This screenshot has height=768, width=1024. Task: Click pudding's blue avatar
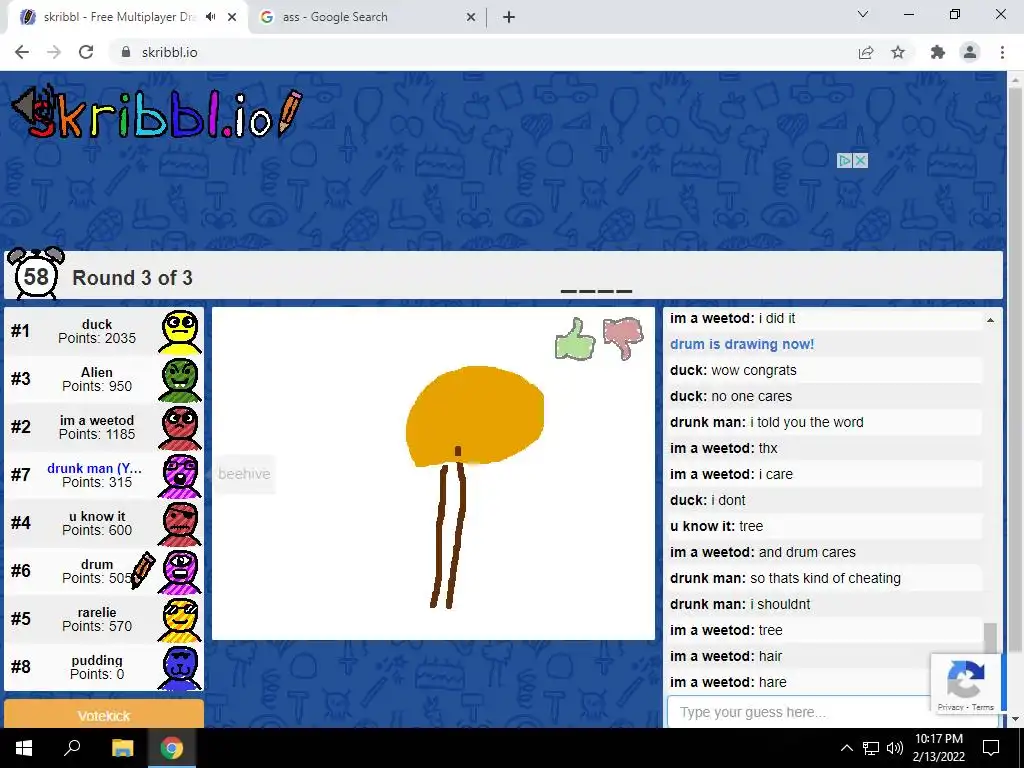(x=180, y=667)
